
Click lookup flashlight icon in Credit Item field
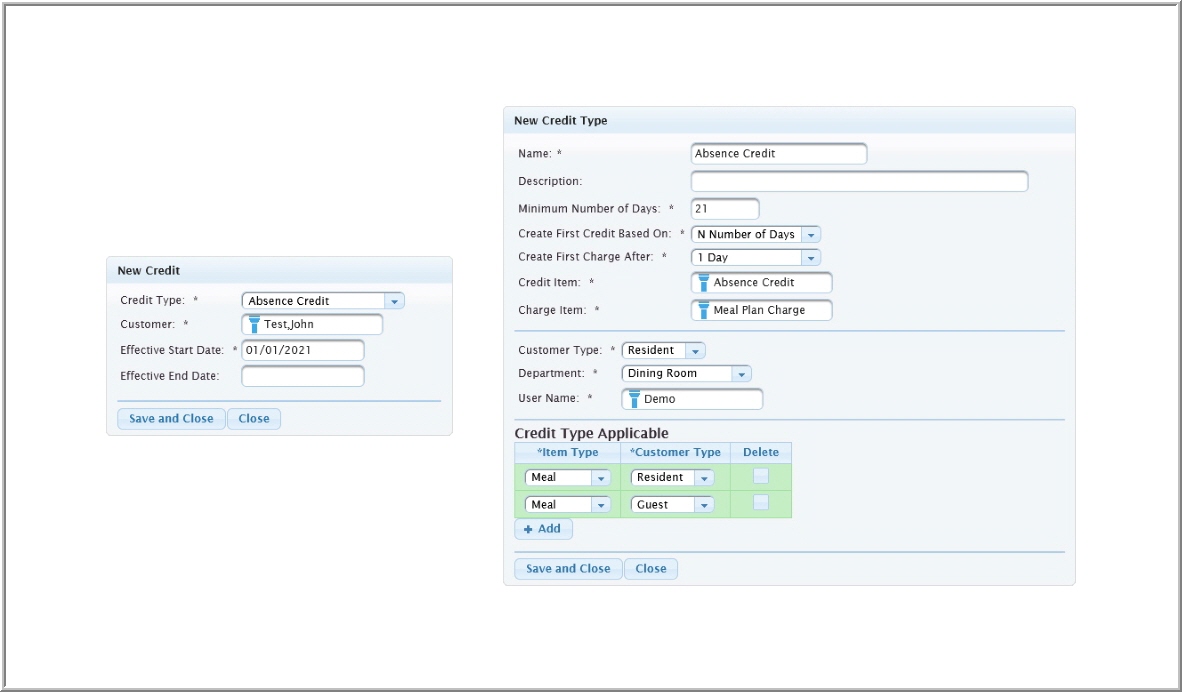[x=703, y=283]
